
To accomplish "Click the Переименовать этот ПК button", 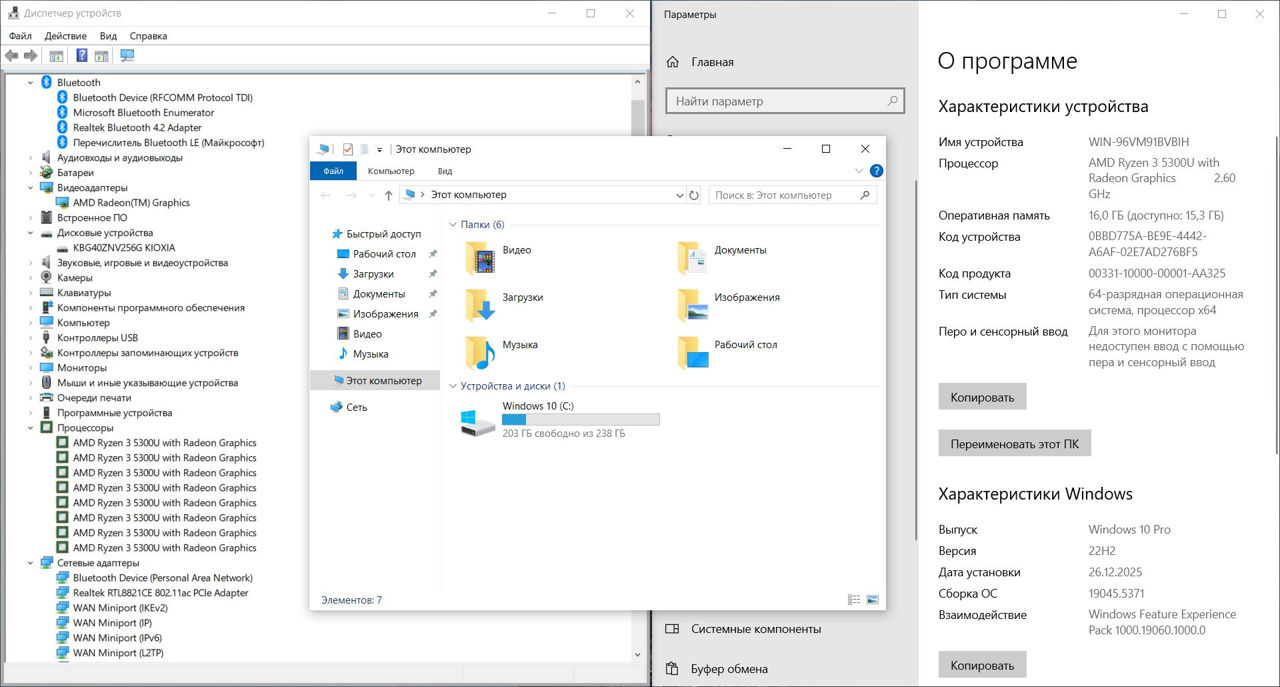I will click(1014, 443).
